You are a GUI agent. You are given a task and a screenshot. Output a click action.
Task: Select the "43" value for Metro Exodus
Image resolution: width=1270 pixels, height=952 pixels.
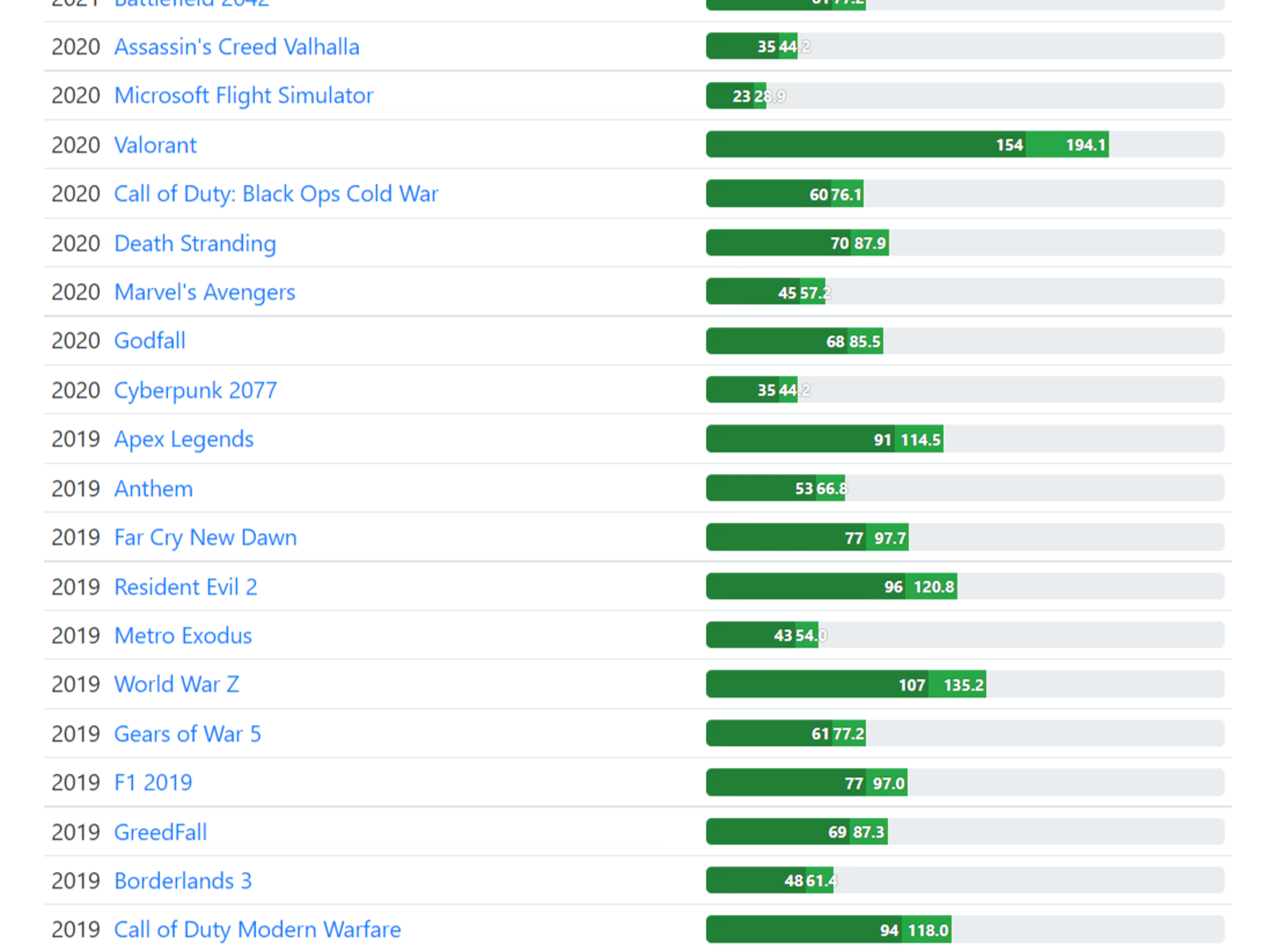click(783, 635)
